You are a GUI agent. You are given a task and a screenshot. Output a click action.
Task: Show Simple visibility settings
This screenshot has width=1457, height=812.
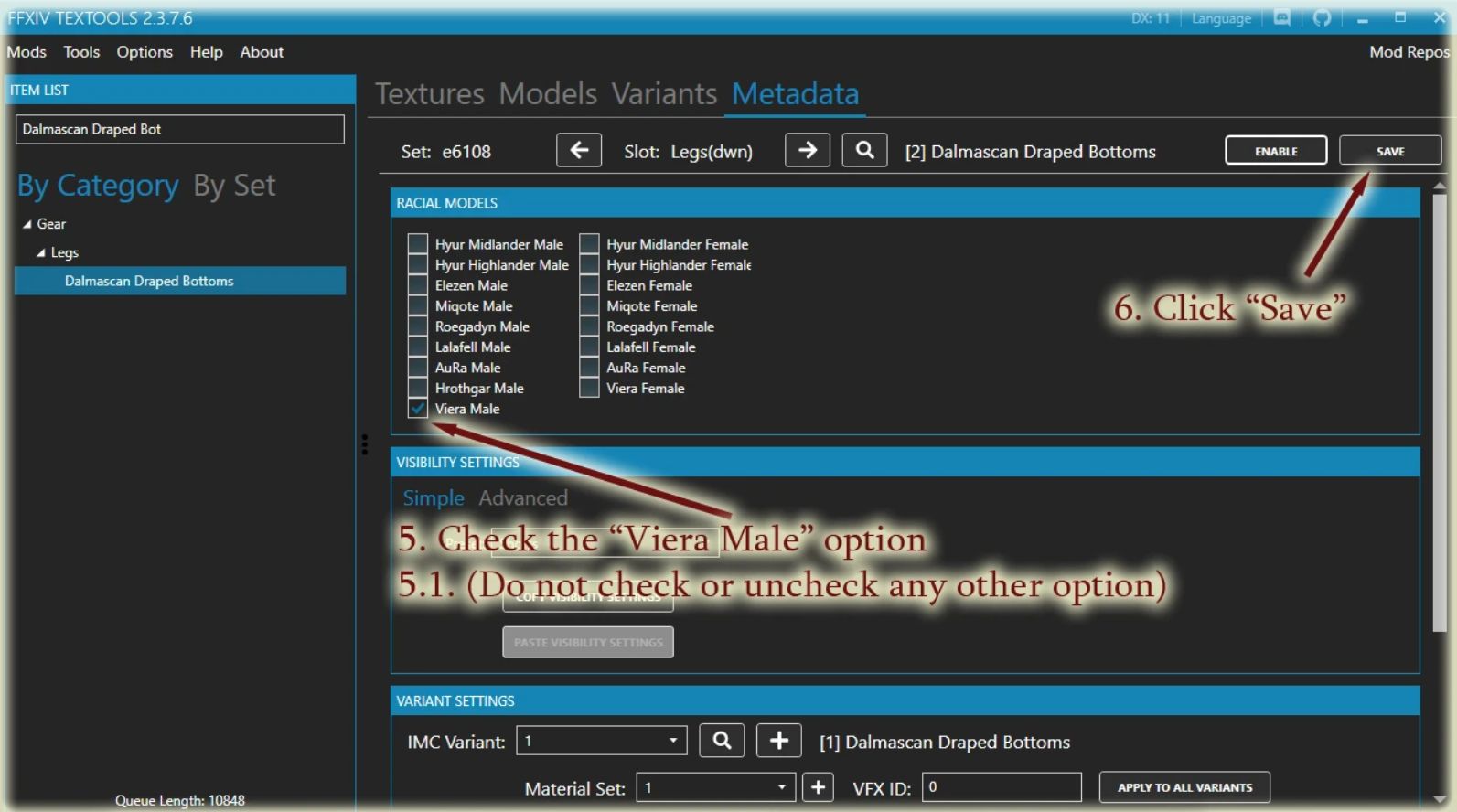tap(434, 498)
